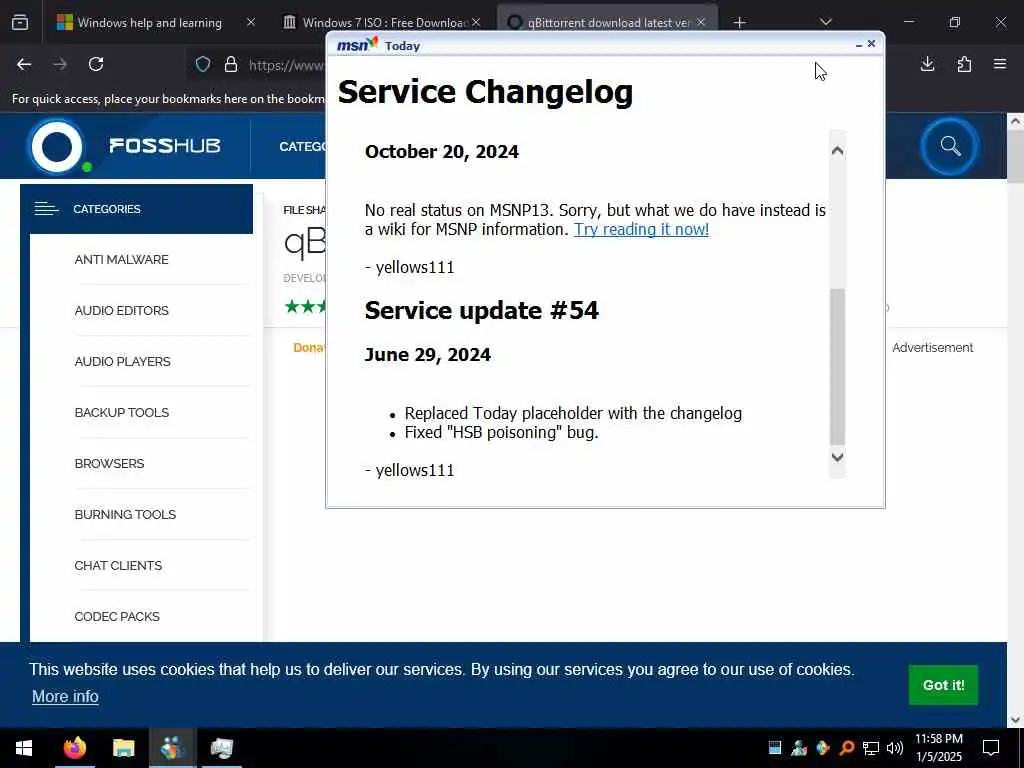Close the MSN Today popup window
The image size is (1024, 768).
871,44
